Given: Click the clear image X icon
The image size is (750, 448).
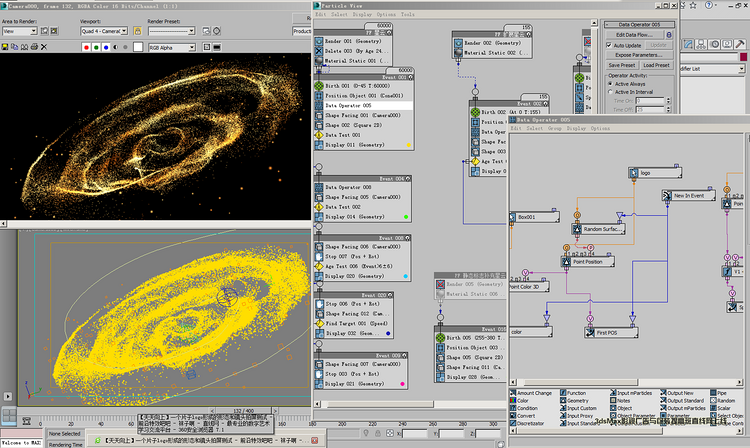Looking at the screenshot, I should tap(44, 47).
